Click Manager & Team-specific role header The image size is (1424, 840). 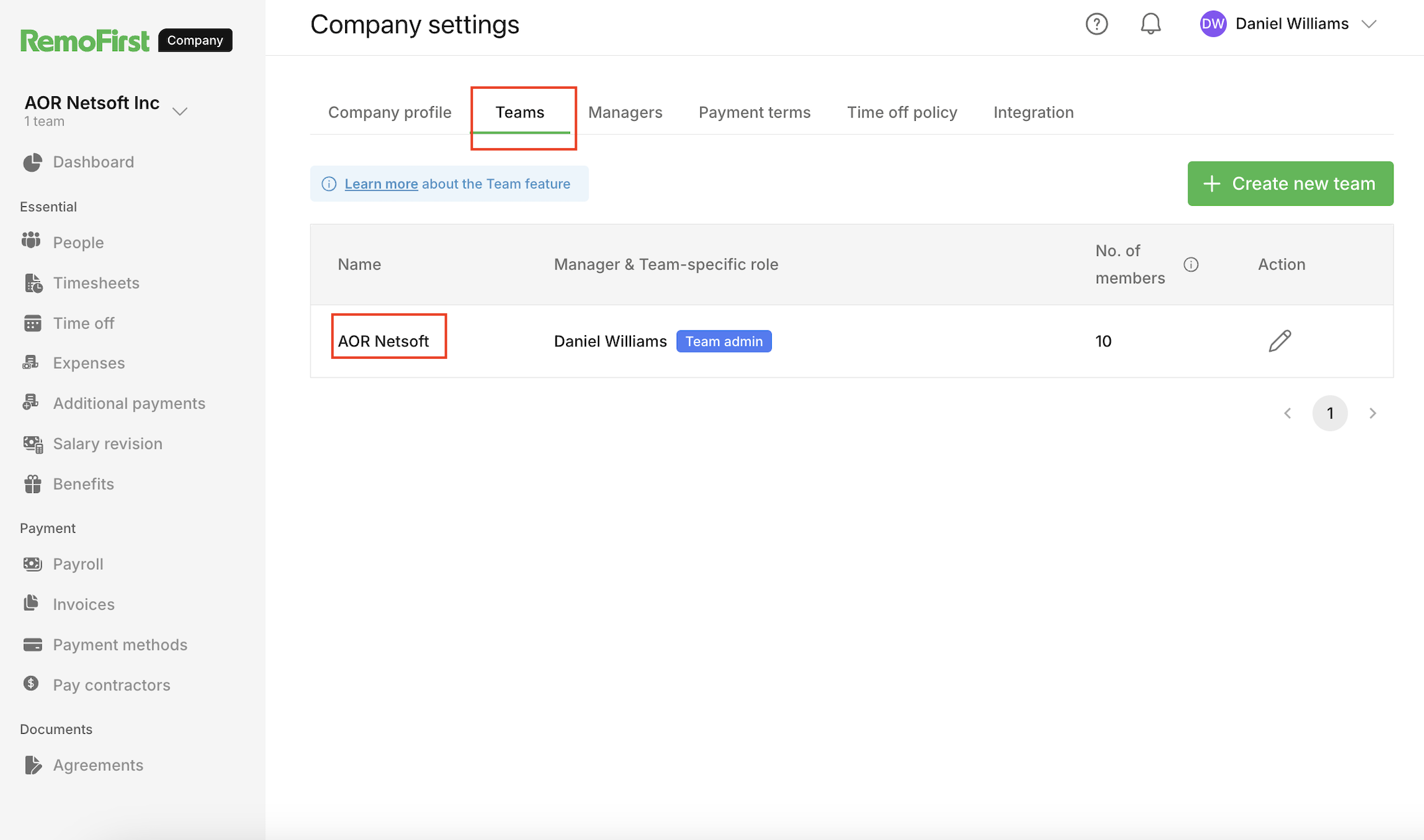(x=666, y=264)
